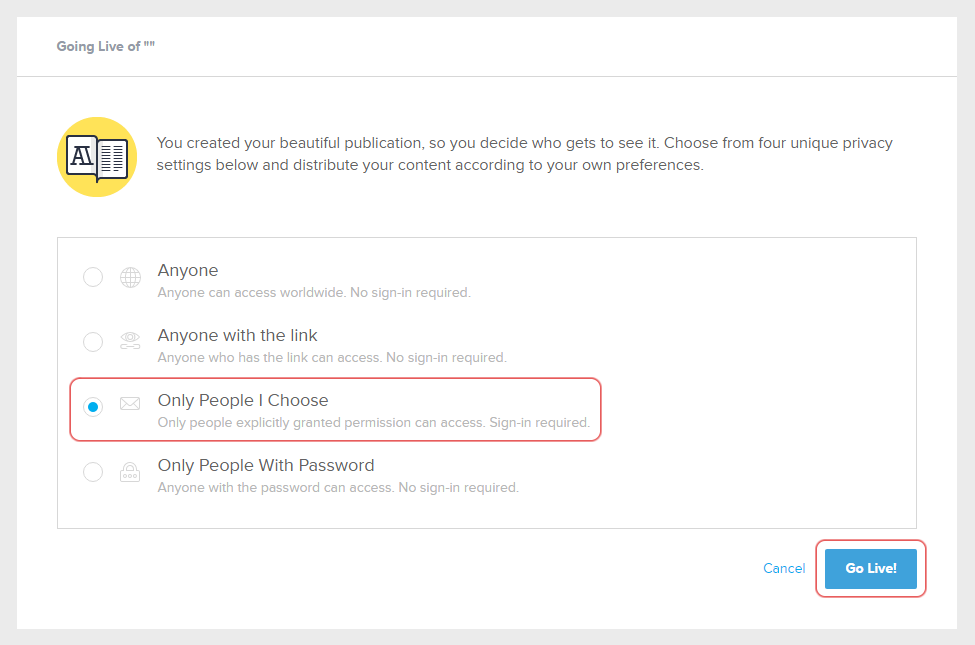
Task: Click the "Anyone" option title
Action: pyautogui.click(x=188, y=270)
